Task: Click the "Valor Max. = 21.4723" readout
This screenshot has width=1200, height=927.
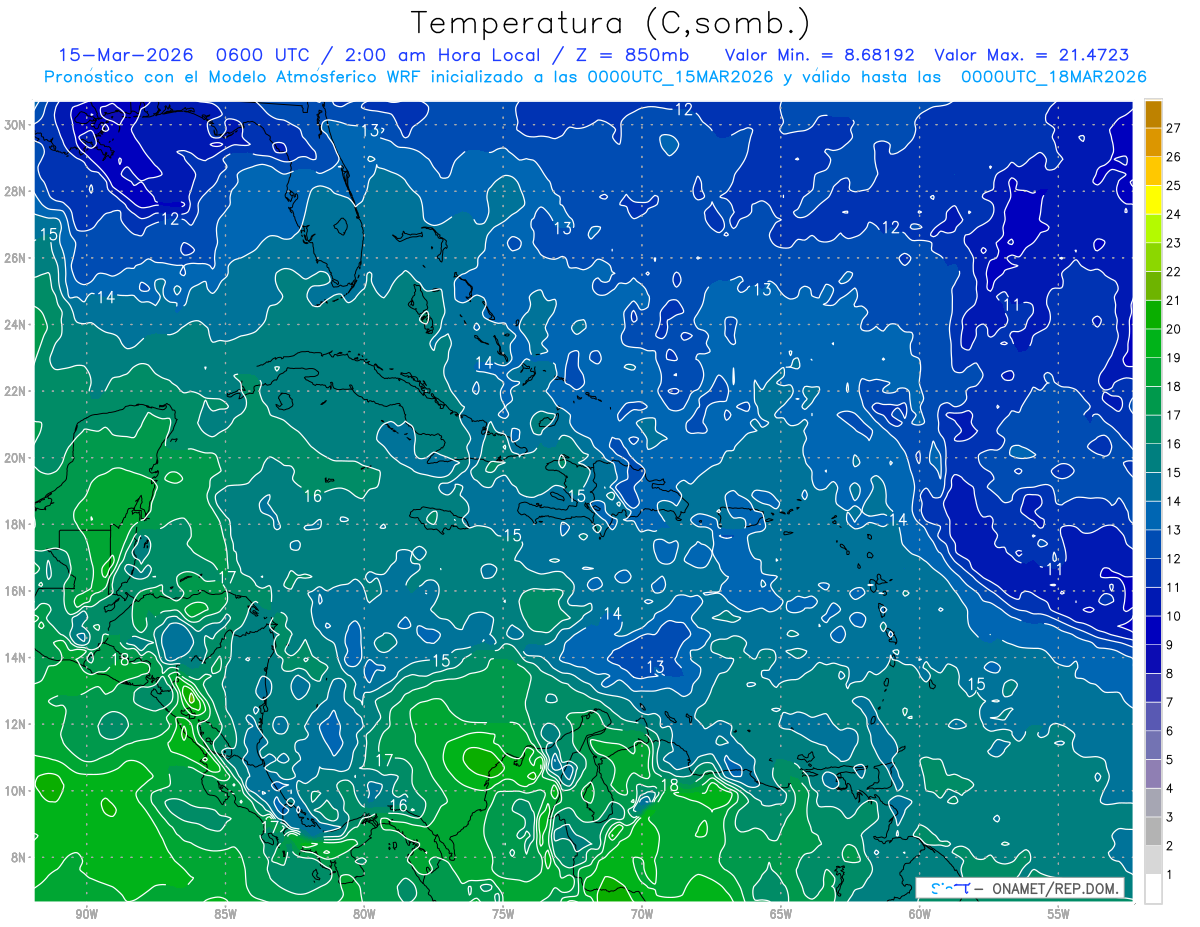Action: pyautogui.click(x=1032, y=55)
